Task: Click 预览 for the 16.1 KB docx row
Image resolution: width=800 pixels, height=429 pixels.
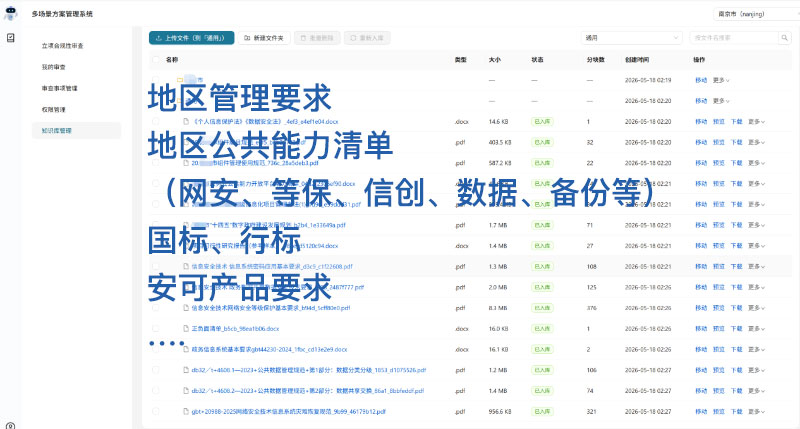Action: tap(718, 349)
